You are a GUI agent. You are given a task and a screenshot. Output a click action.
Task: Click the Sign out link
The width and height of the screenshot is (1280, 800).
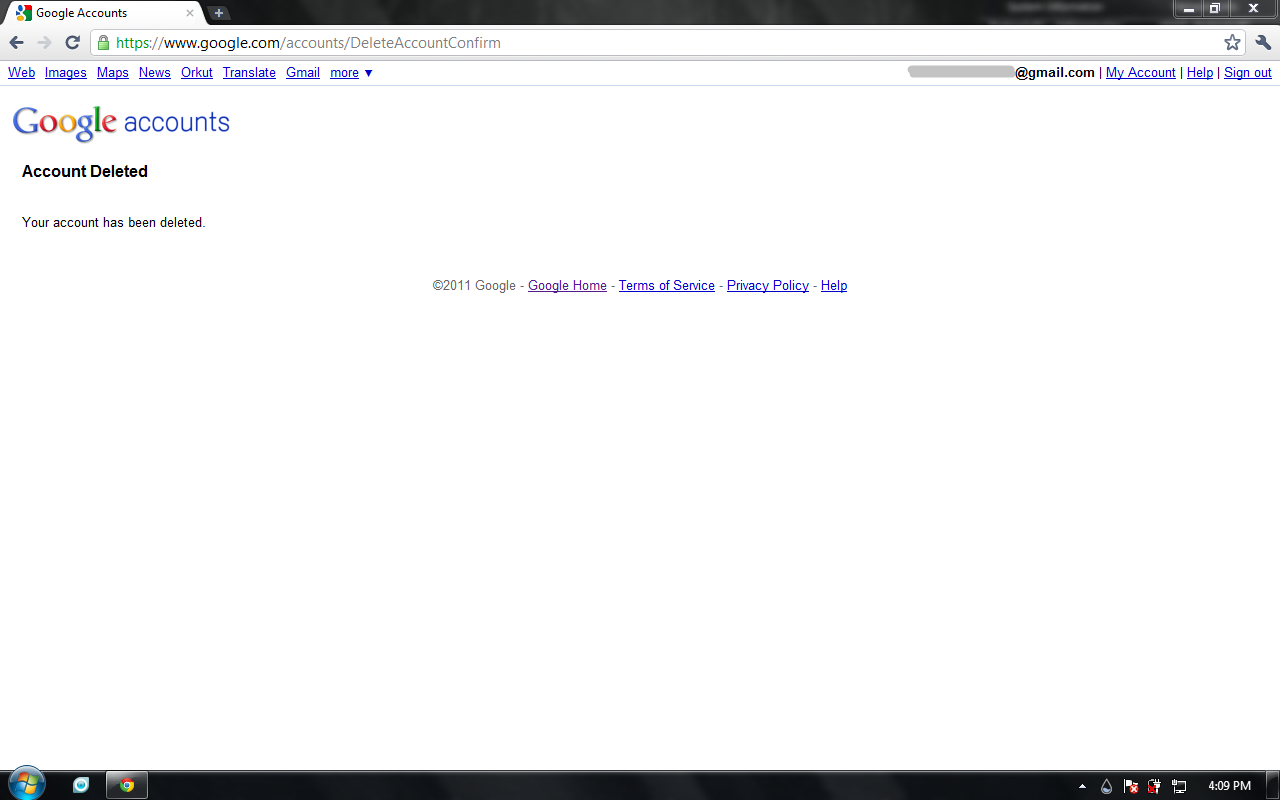1248,73
